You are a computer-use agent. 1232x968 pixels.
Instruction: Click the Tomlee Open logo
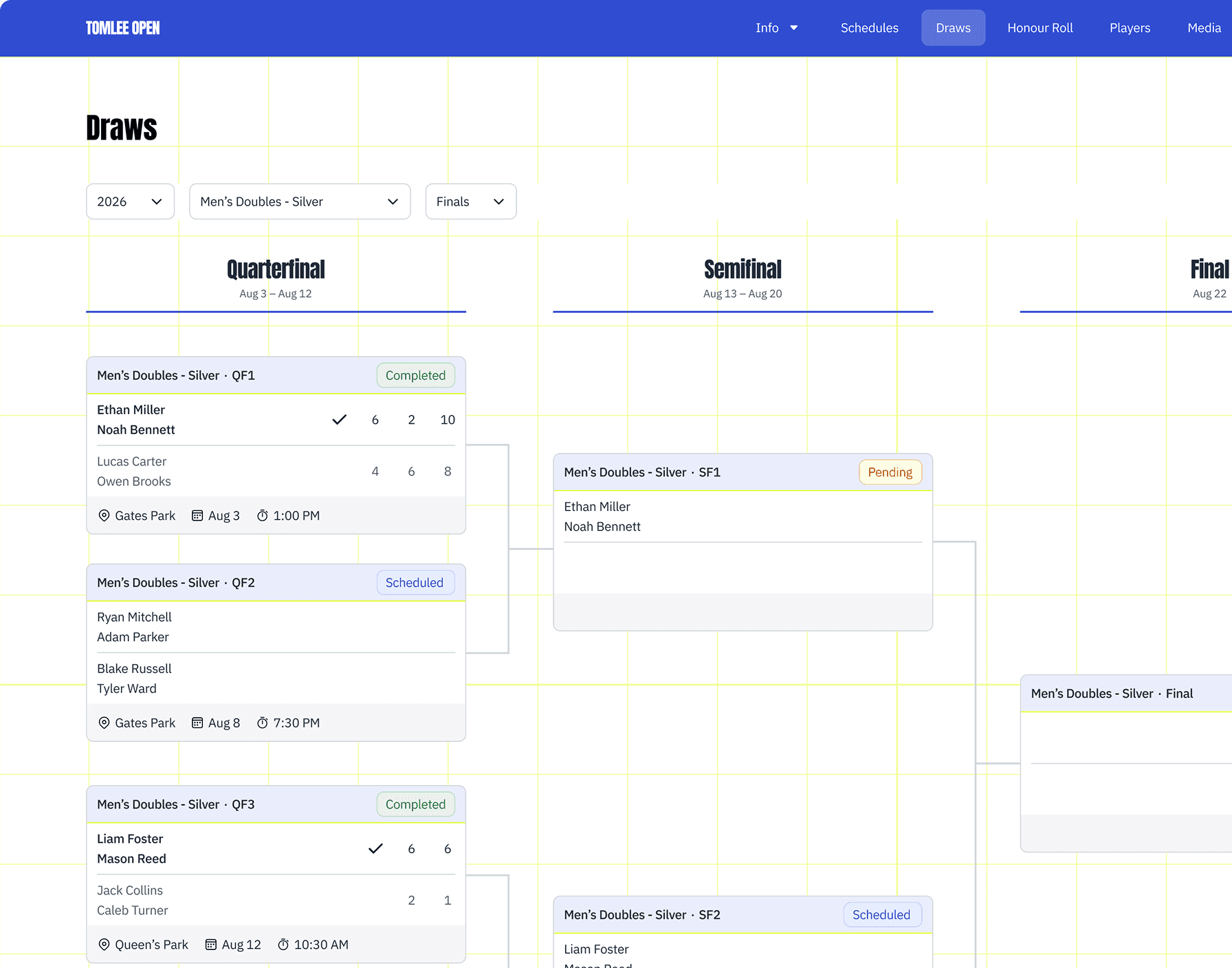point(123,28)
